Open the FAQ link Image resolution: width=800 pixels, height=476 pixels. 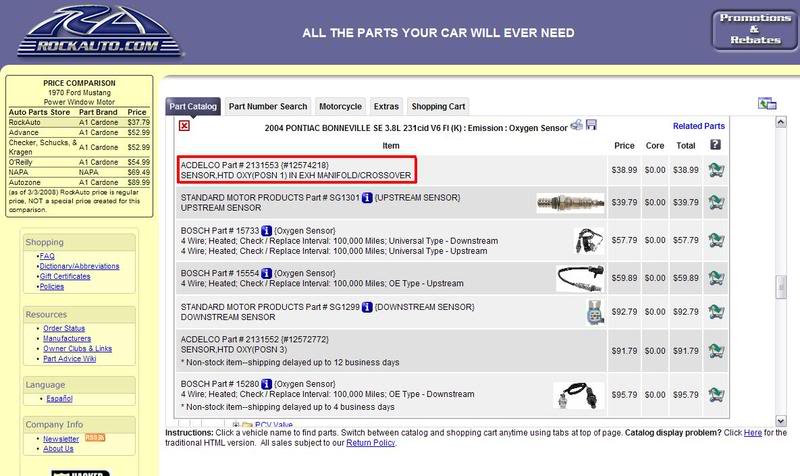pos(47,256)
